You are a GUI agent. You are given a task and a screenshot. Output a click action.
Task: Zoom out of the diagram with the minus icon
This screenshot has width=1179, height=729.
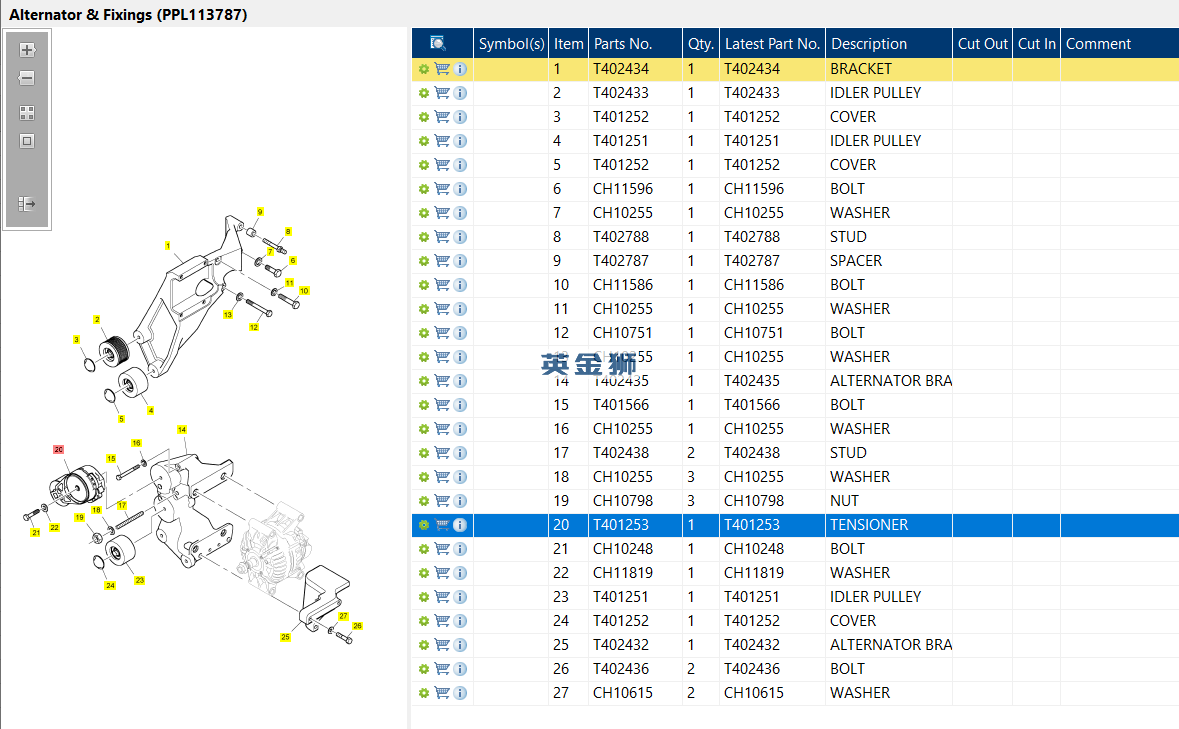[27, 78]
